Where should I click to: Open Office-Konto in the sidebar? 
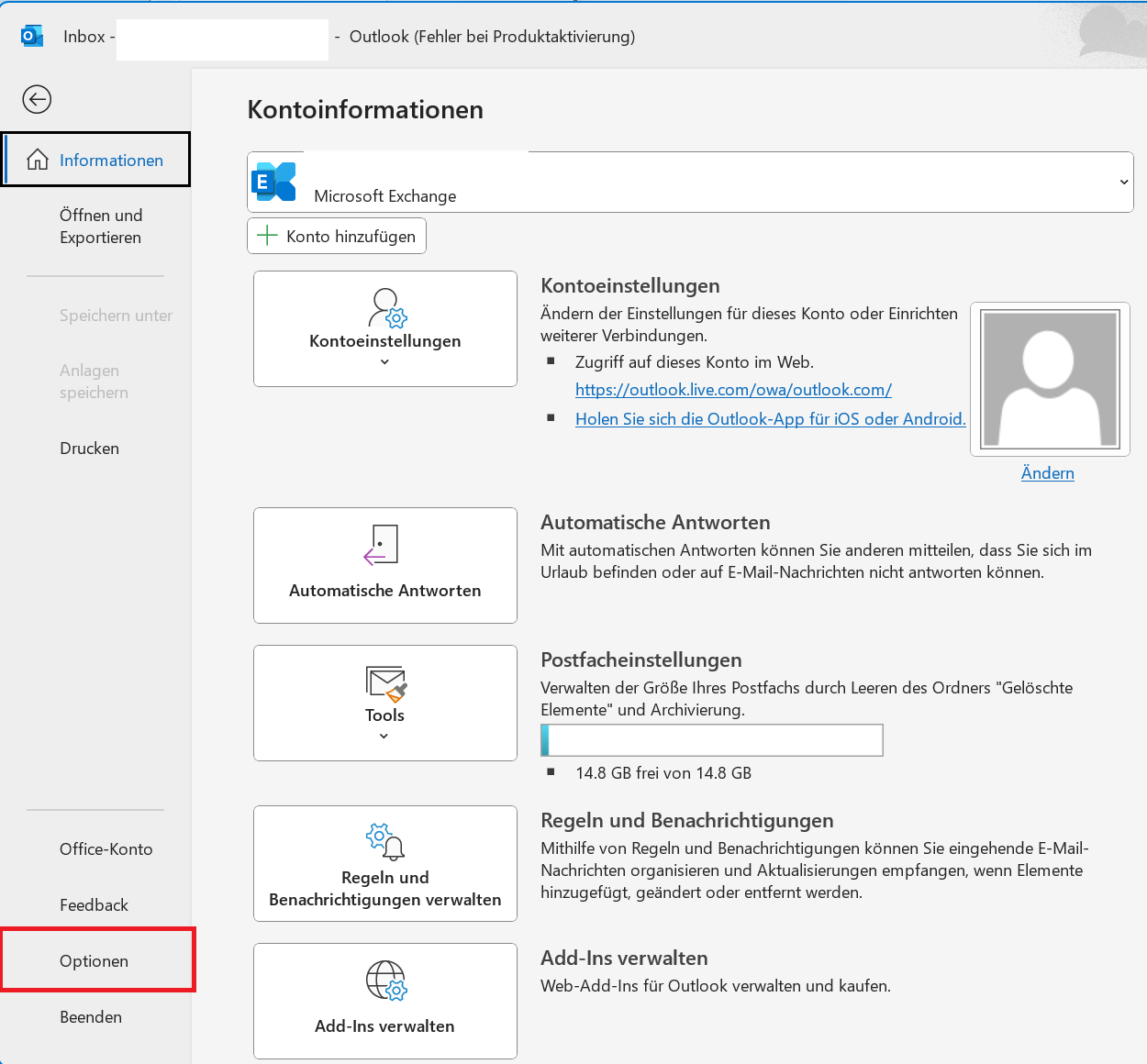(106, 849)
